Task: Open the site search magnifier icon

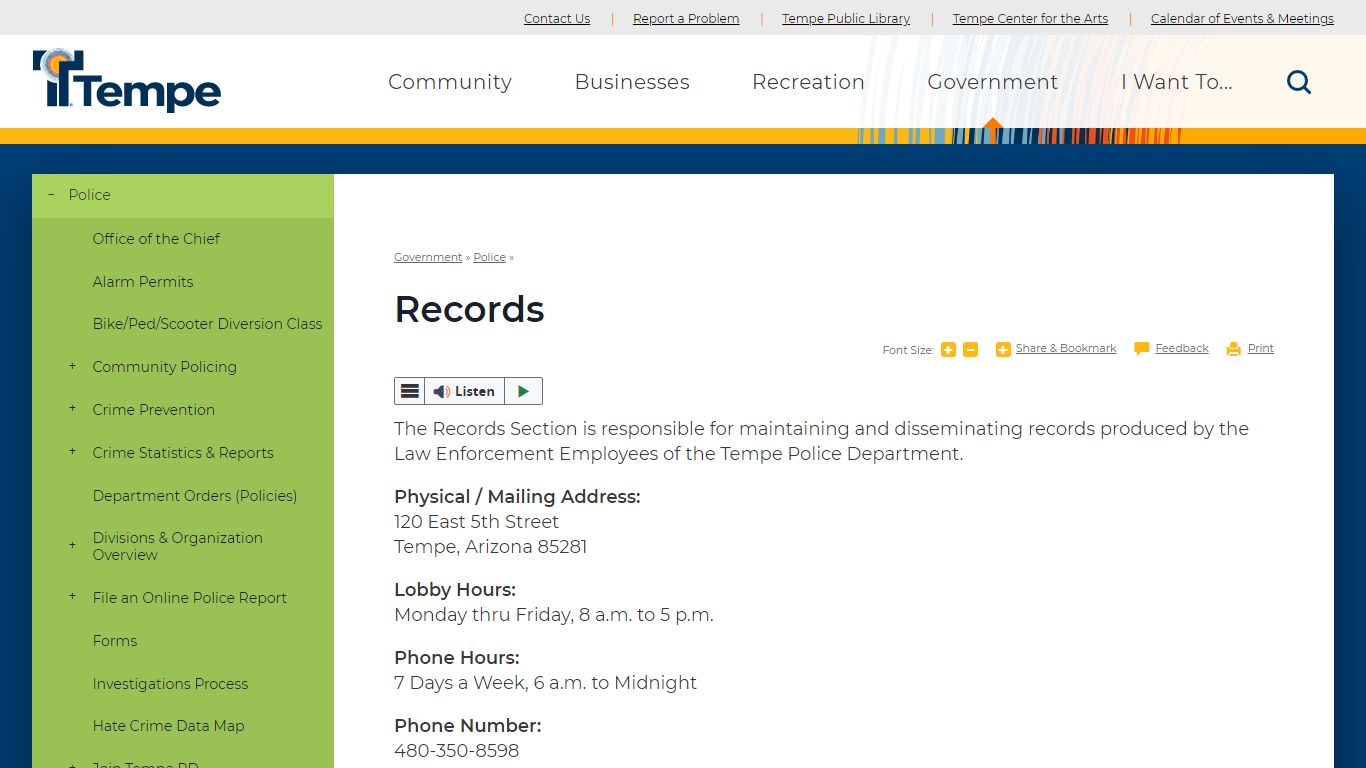Action: pyautogui.click(x=1298, y=82)
